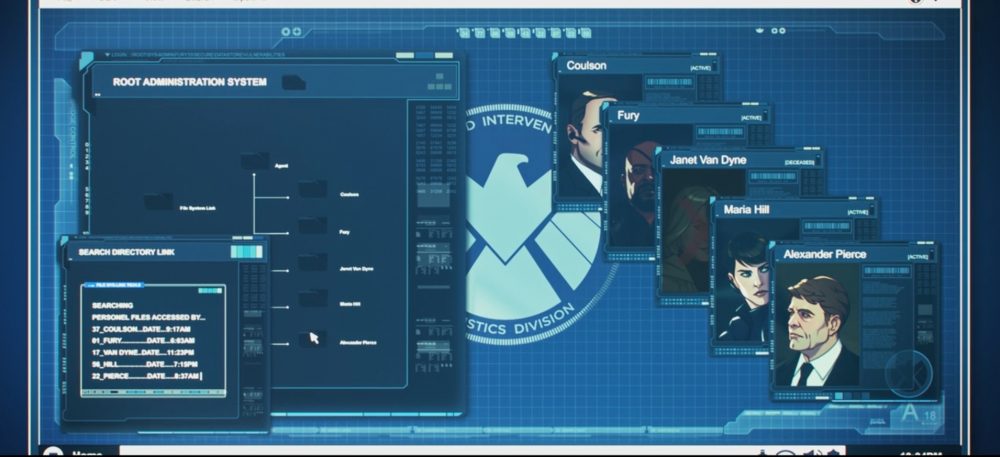This screenshot has width=1000, height=457.
Task: Select the Maria Hill tree label
Action: [x=350, y=304]
